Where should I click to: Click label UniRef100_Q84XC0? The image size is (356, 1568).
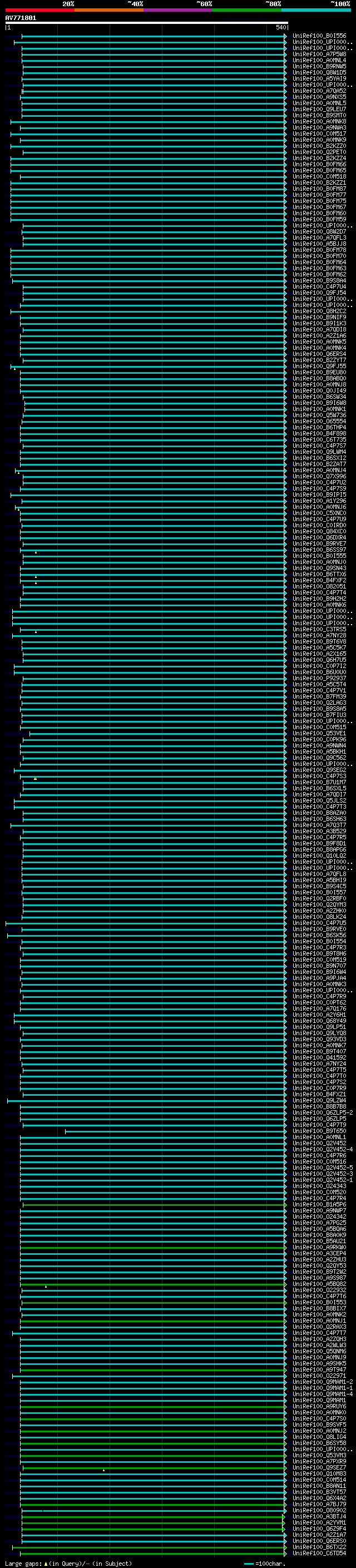tap(319, 531)
